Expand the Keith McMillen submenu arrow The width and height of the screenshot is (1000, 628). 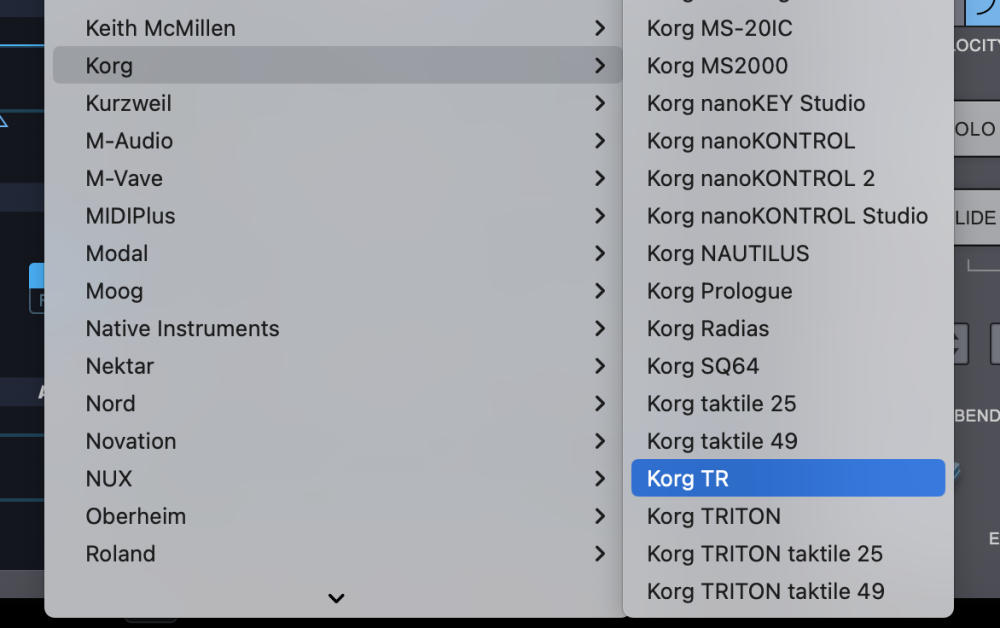tap(599, 28)
